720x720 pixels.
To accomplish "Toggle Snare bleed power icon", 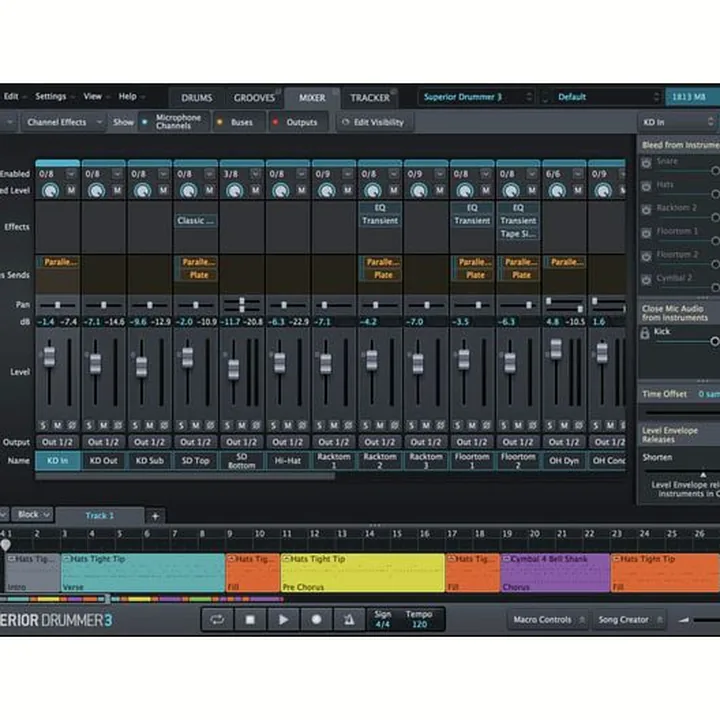I will click(646, 163).
